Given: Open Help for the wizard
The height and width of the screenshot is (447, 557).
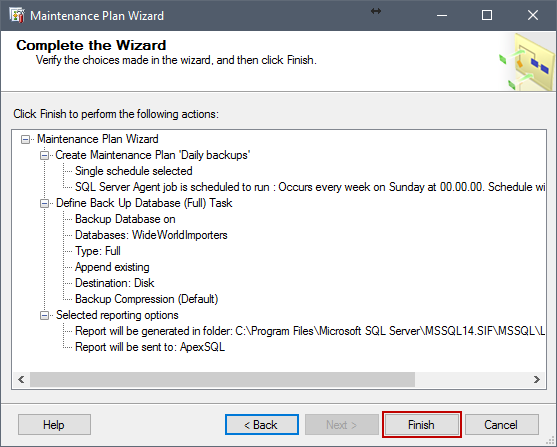Looking at the screenshot, I should [54, 425].
